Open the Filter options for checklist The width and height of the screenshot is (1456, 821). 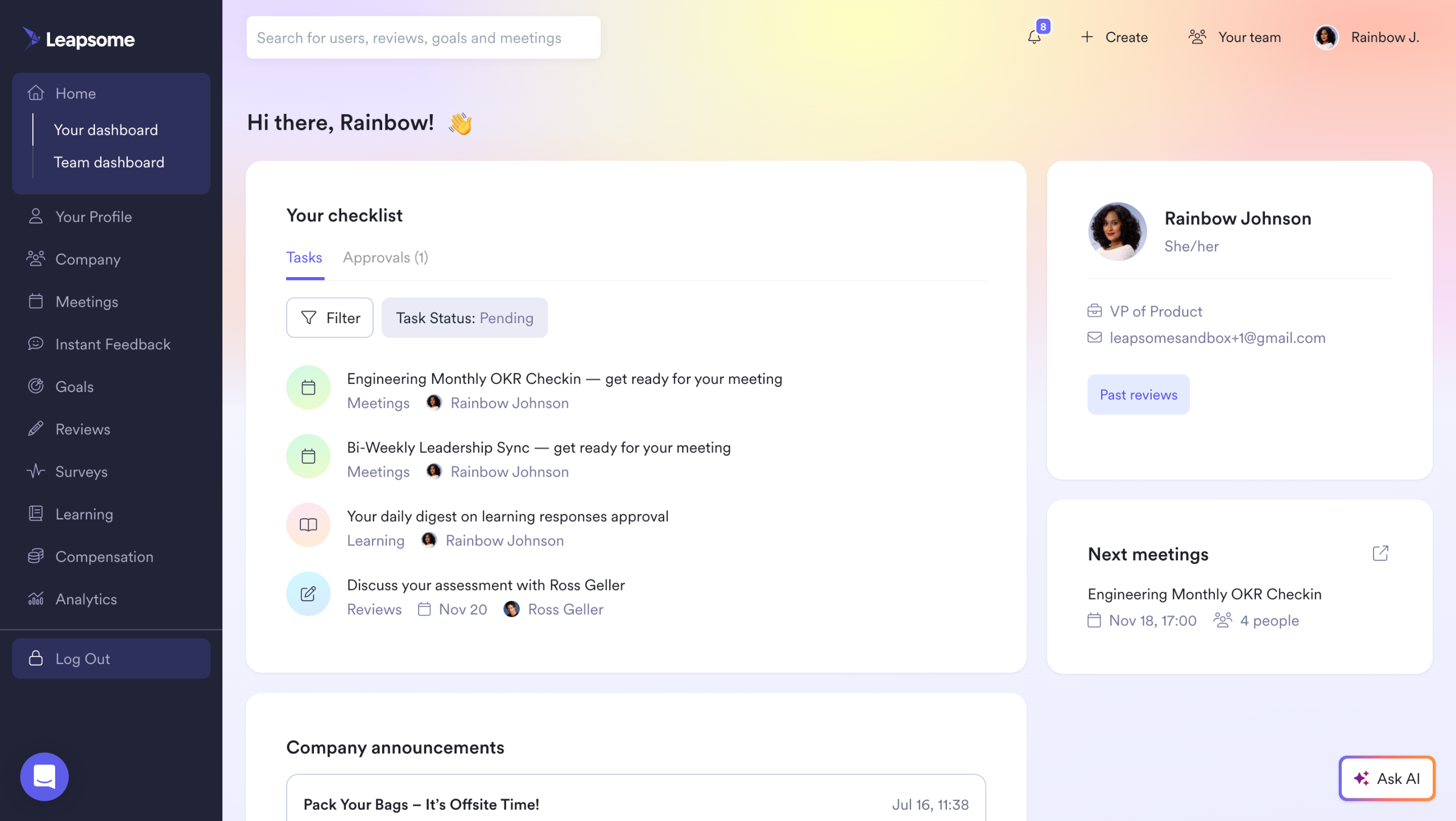coord(330,317)
